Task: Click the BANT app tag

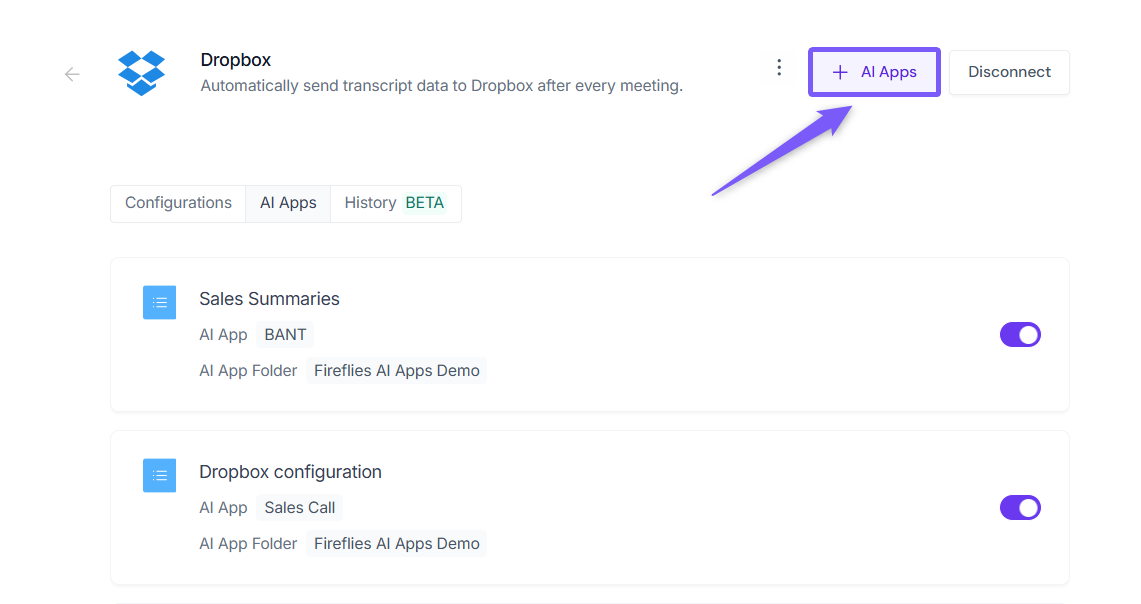Action: point(285,335)
